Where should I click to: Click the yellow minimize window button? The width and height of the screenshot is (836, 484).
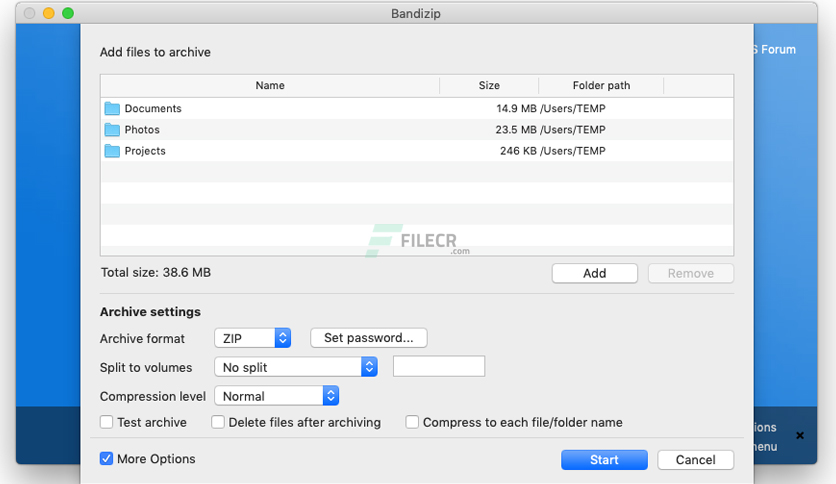pos(49,13)
